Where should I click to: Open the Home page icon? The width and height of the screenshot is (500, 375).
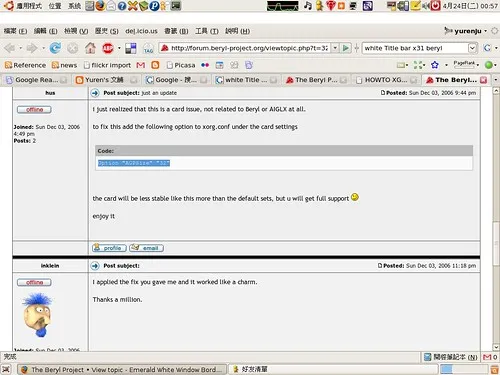point(90,48)
